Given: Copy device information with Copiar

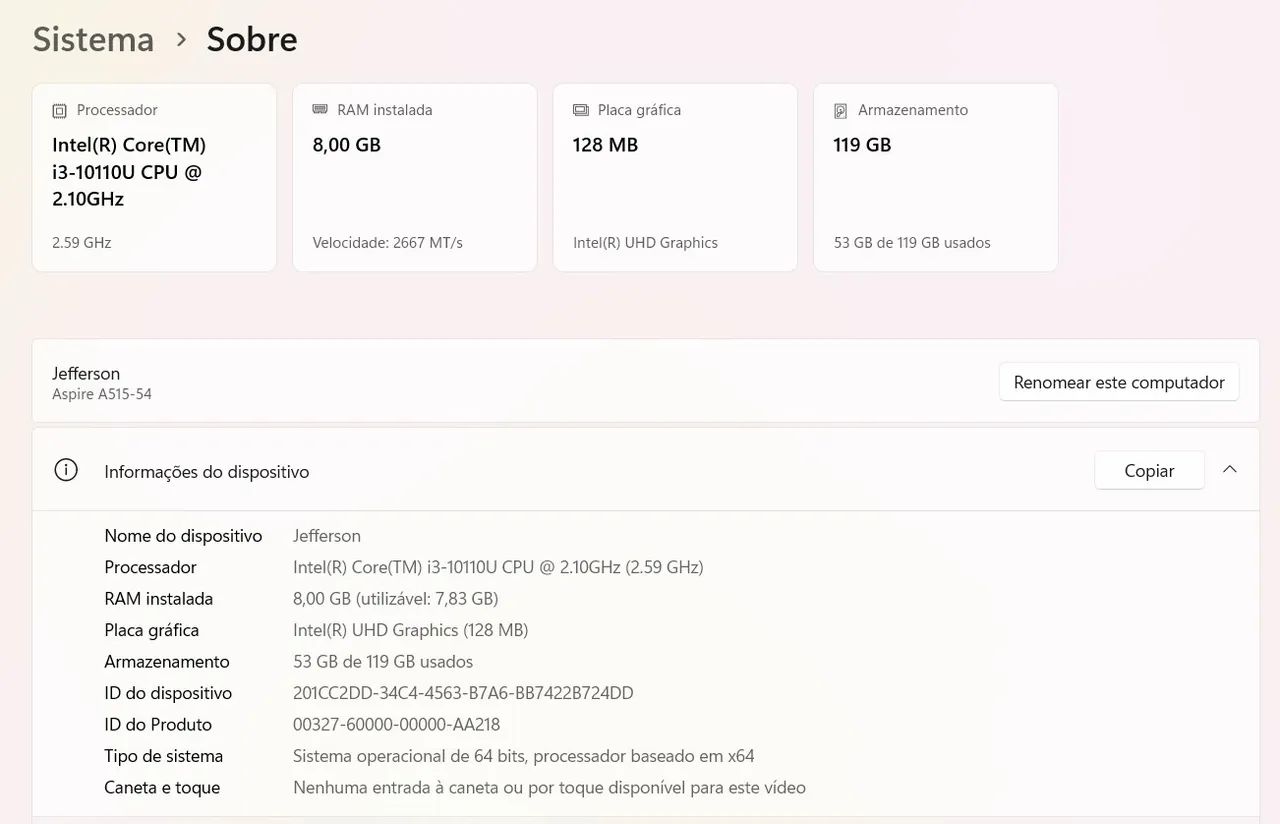Looking at the screenshot, I should point(1149,470).
